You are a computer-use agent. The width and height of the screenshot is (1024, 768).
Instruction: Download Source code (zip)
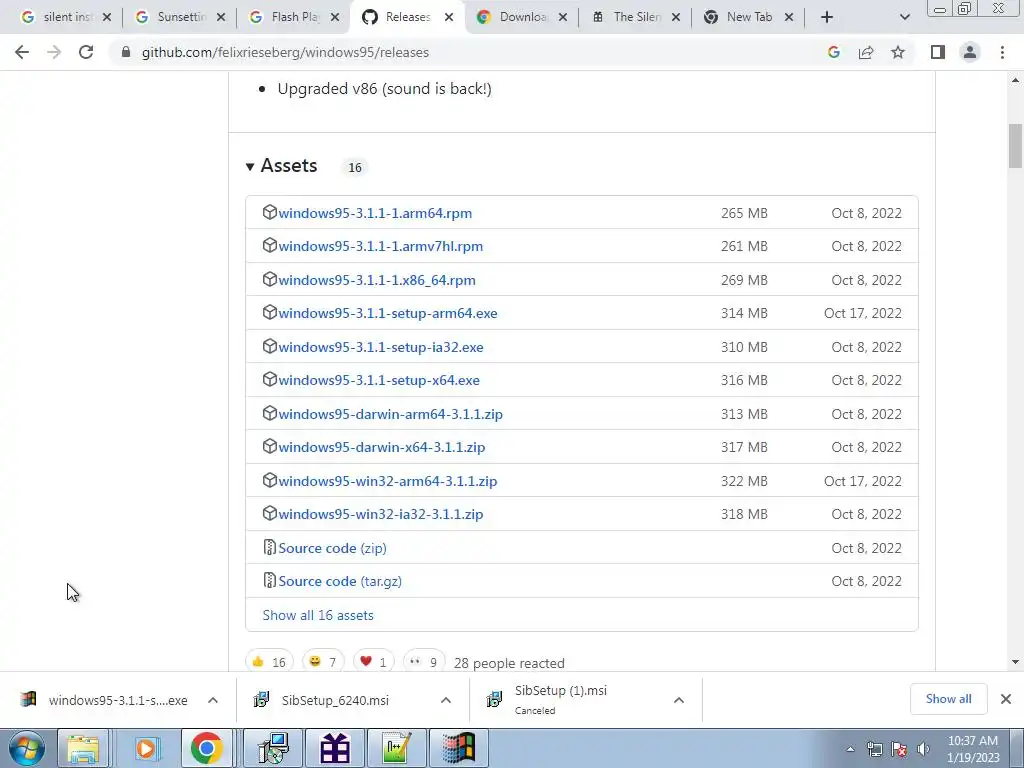(332, 548)
